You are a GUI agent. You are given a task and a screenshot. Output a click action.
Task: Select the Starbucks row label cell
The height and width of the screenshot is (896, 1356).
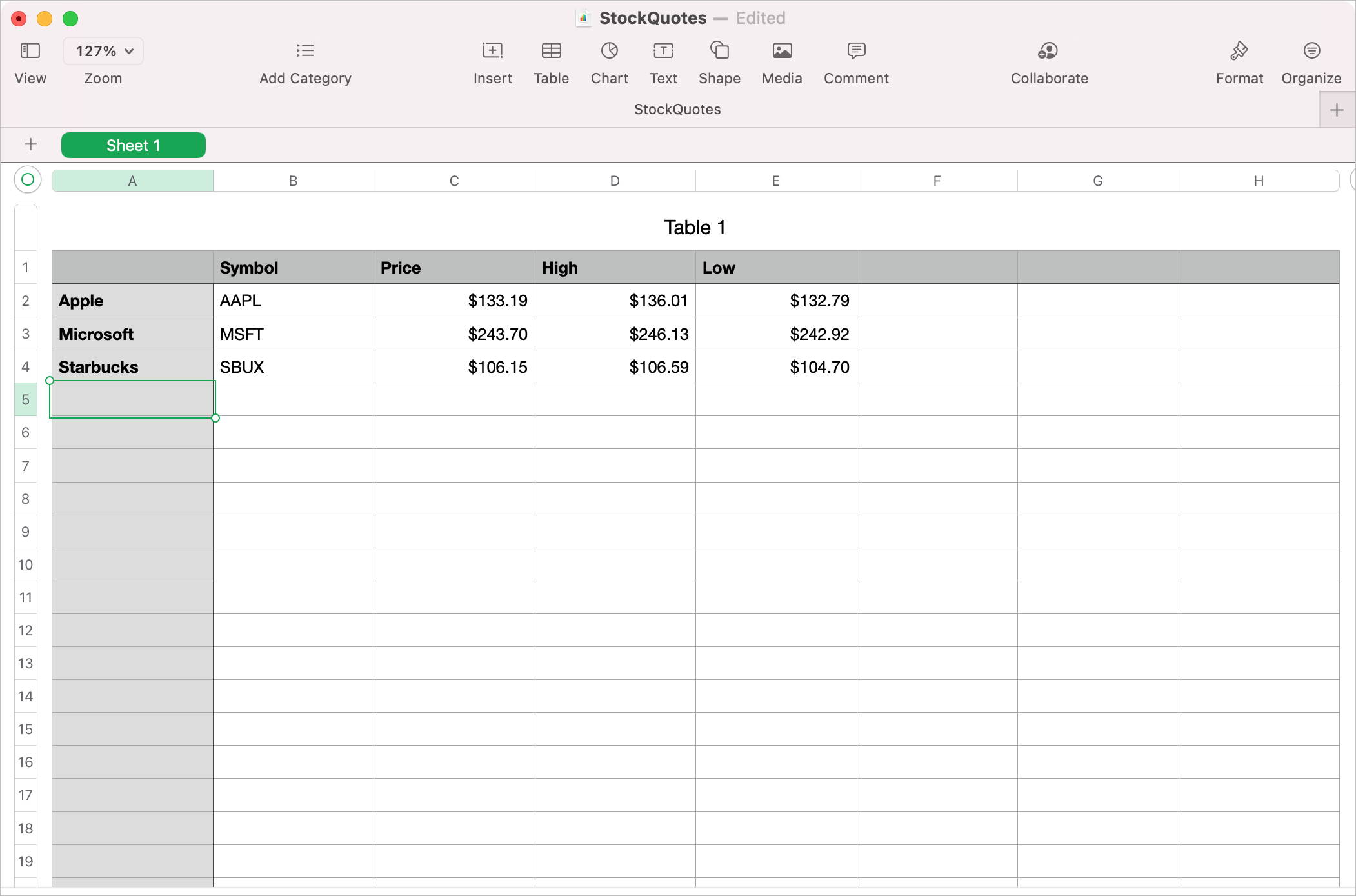click(x=132, y=366)
